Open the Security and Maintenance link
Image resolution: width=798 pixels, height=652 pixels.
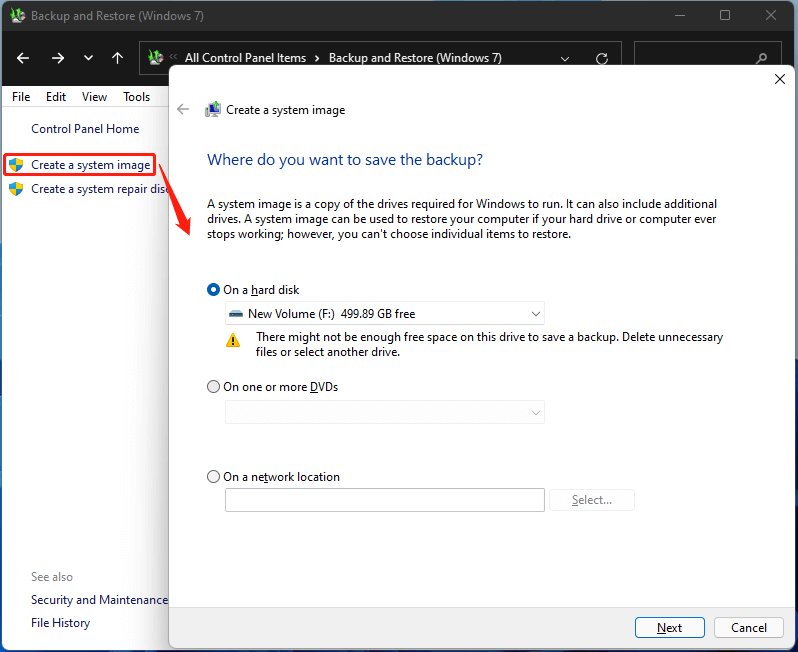click(x=99, y=600)
